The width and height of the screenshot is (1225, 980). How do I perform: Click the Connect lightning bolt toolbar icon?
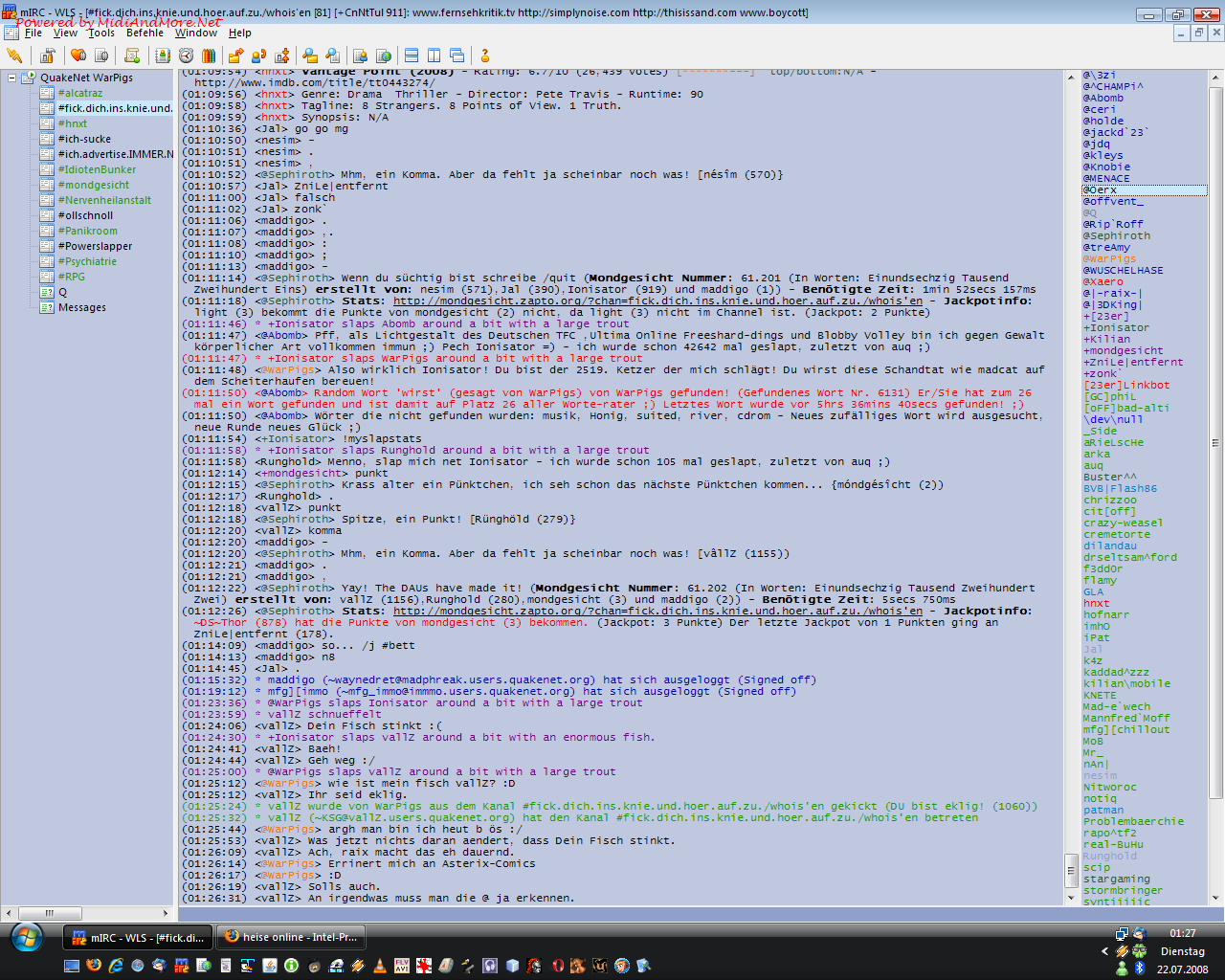pyautogui.click(x=13, y=56)
